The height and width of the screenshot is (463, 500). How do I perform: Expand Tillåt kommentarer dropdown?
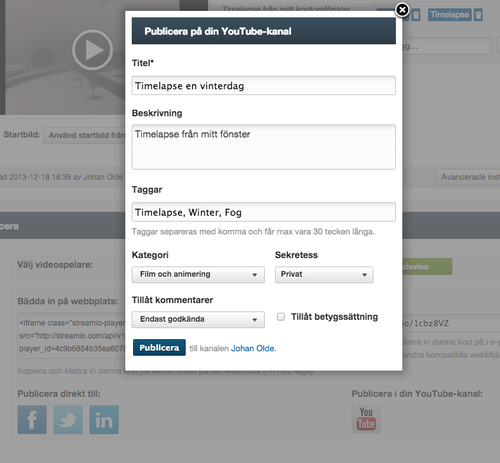[198, 319]
